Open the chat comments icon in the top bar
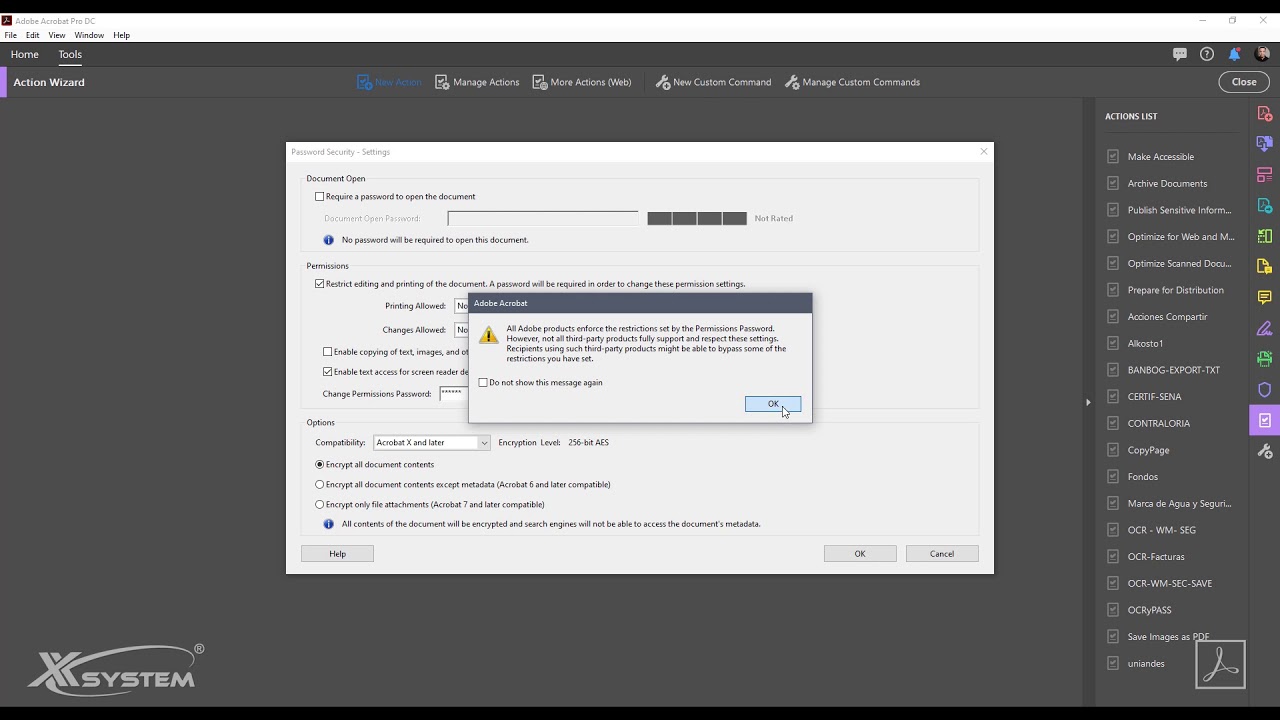 [1180, 54]
